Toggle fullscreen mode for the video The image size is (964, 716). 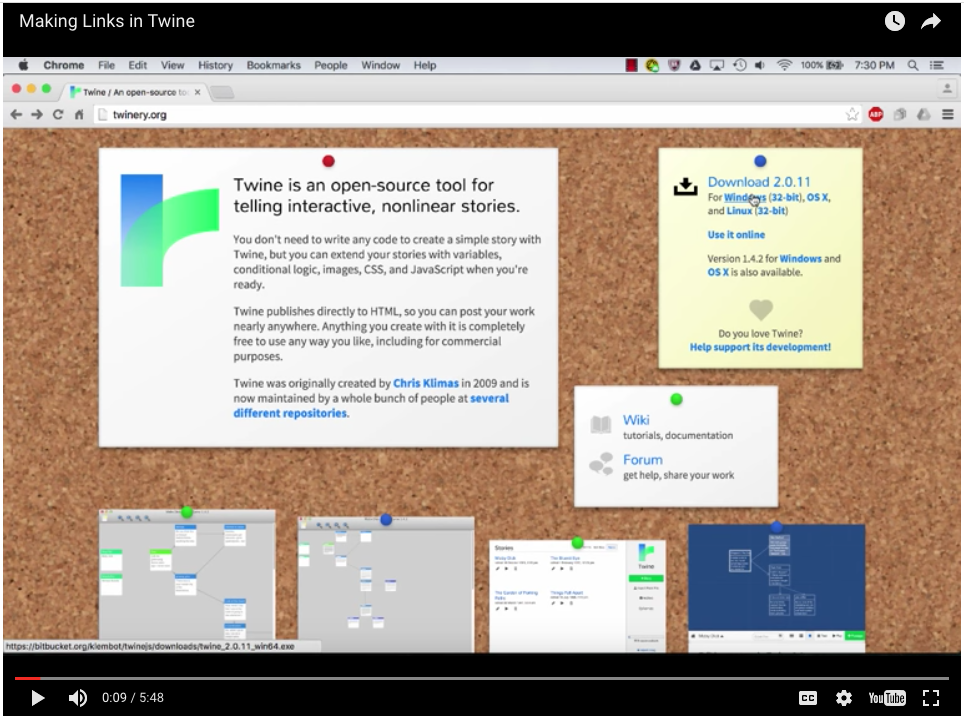point(931,697)
